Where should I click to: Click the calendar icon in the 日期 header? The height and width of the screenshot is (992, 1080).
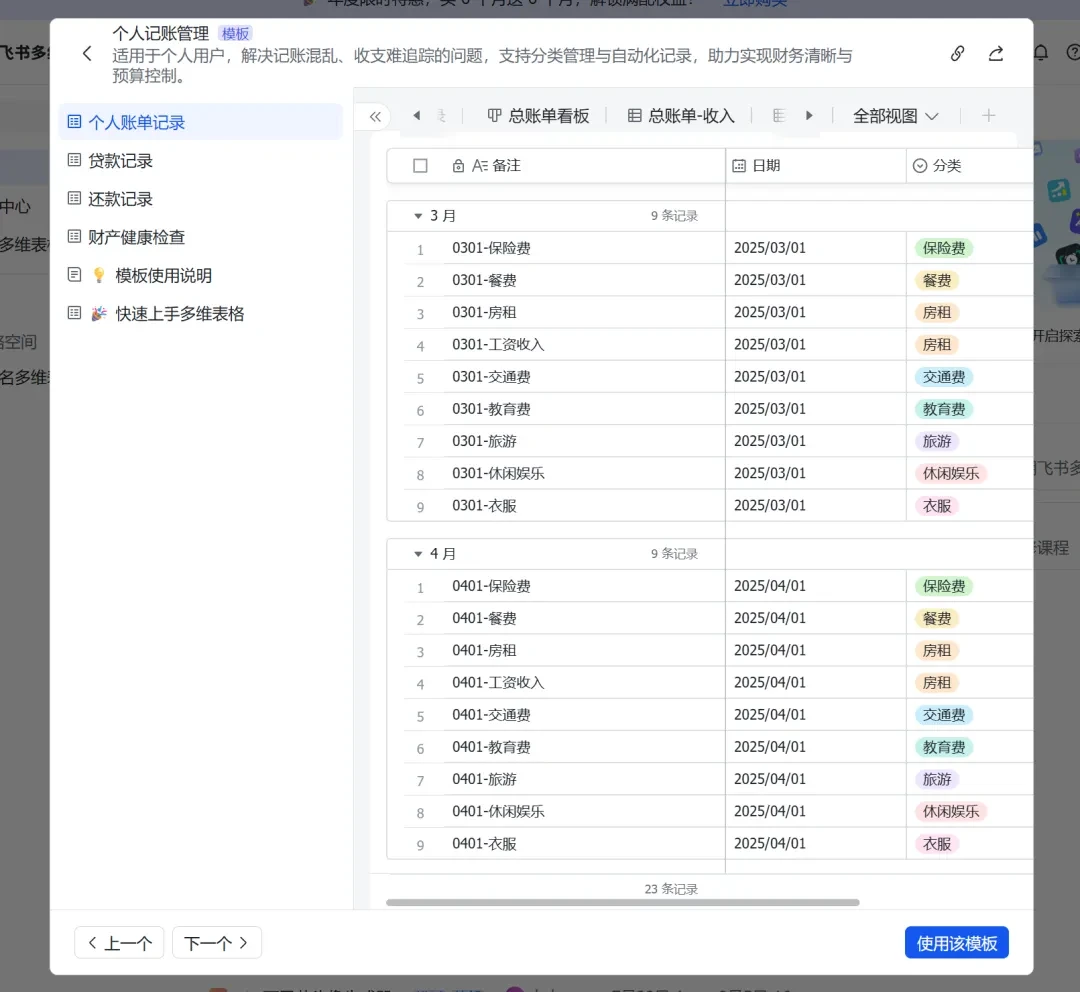coord(739,166)
